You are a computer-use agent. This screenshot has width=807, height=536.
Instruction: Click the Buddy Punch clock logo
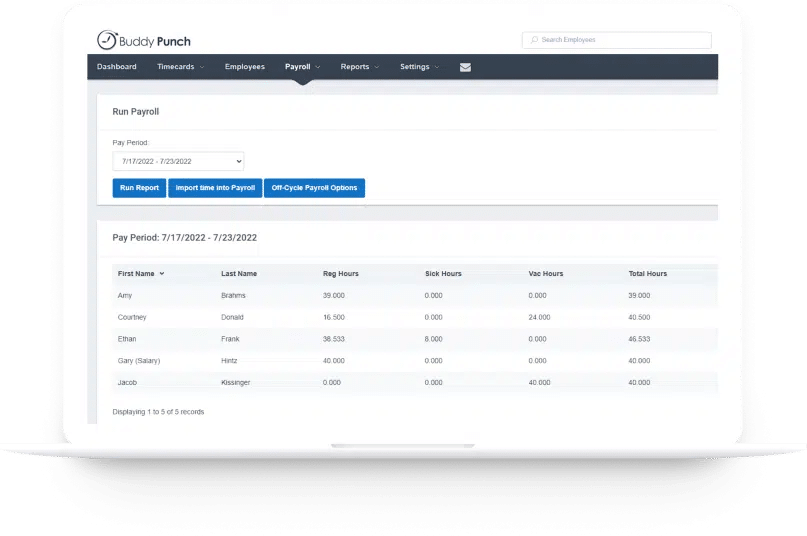(x=107, y=40)
